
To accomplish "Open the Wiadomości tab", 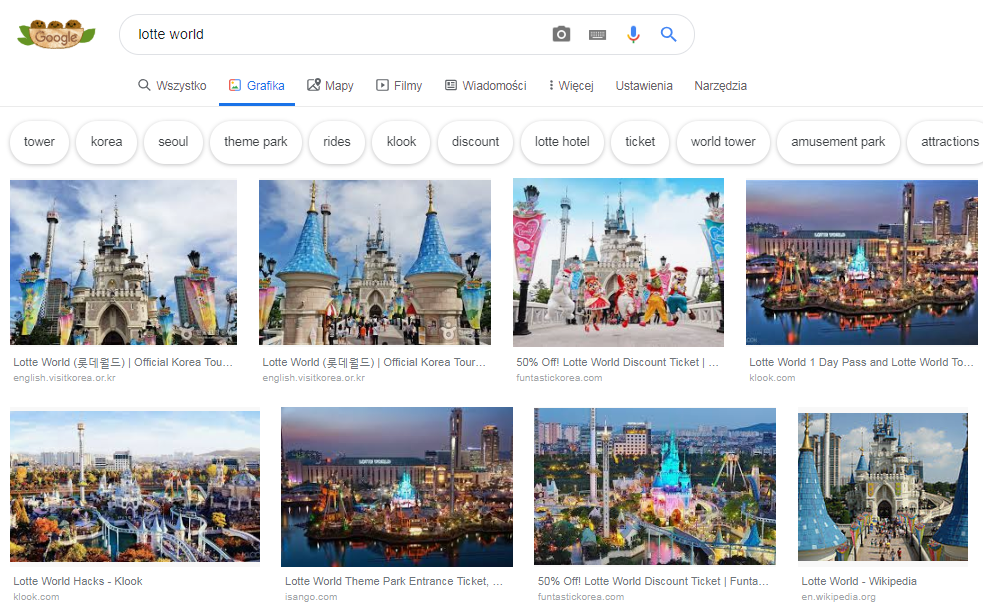I will pos(485,85).
